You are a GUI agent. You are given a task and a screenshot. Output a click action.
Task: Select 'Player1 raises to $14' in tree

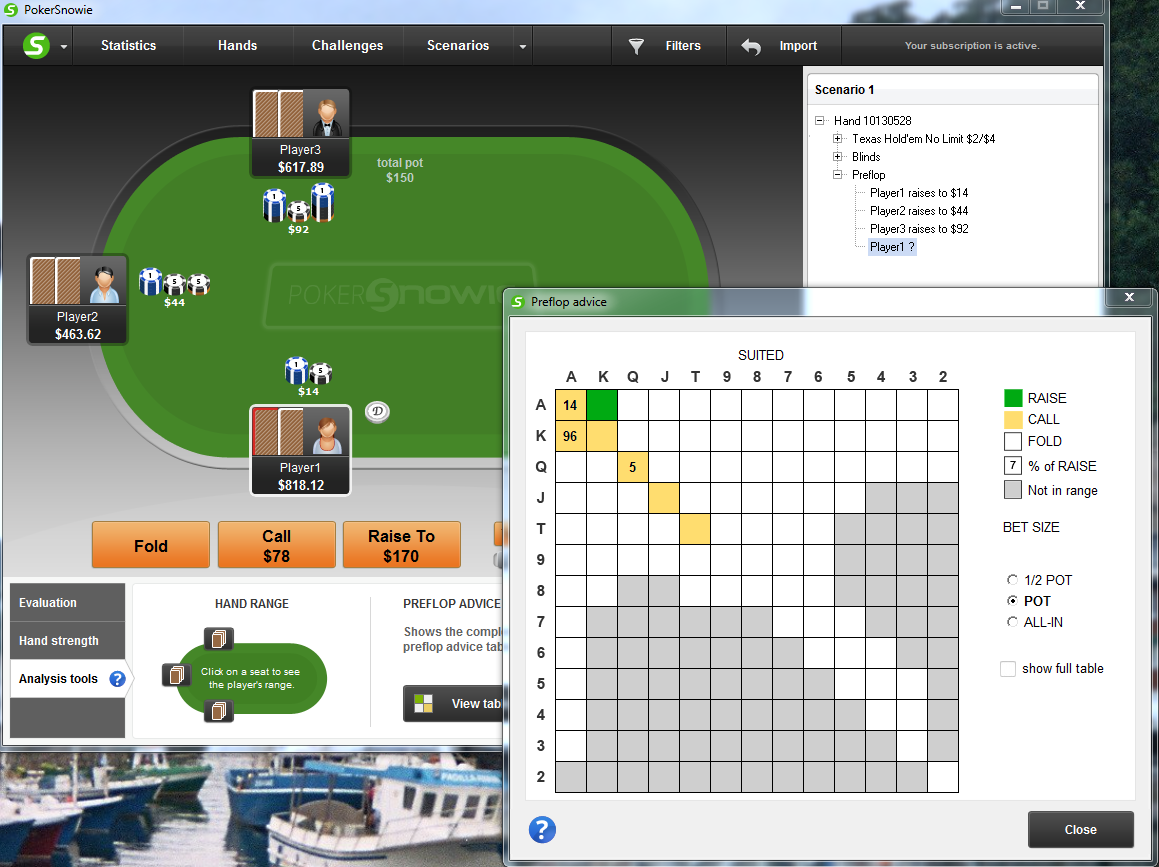[919, 193]
